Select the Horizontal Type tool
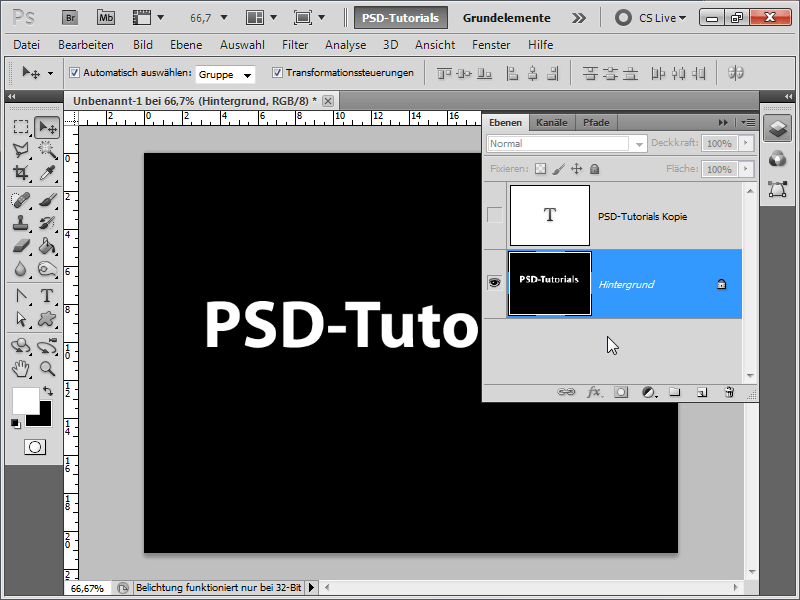 [x=47, y=295]
